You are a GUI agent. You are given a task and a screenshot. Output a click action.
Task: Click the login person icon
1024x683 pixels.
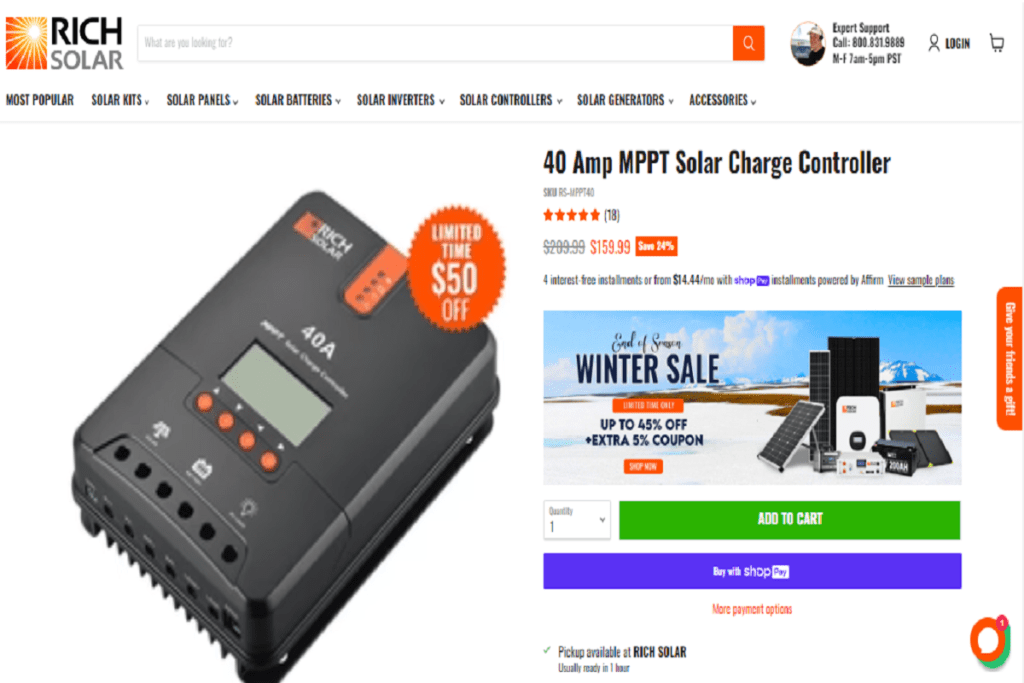tap(934, 43)
